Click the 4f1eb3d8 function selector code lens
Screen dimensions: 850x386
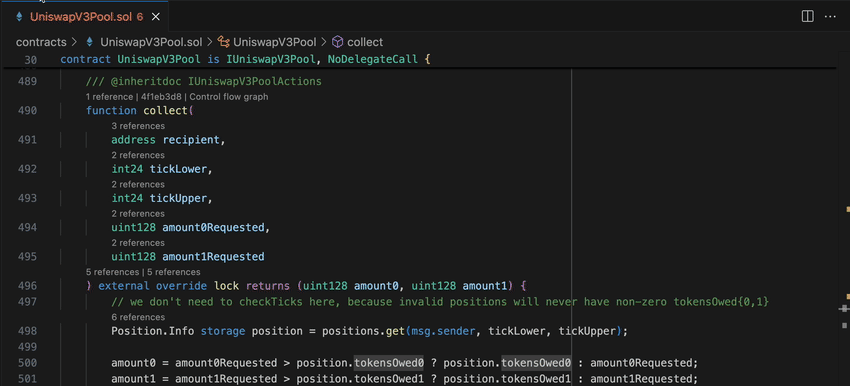click(x=162, y=97)
